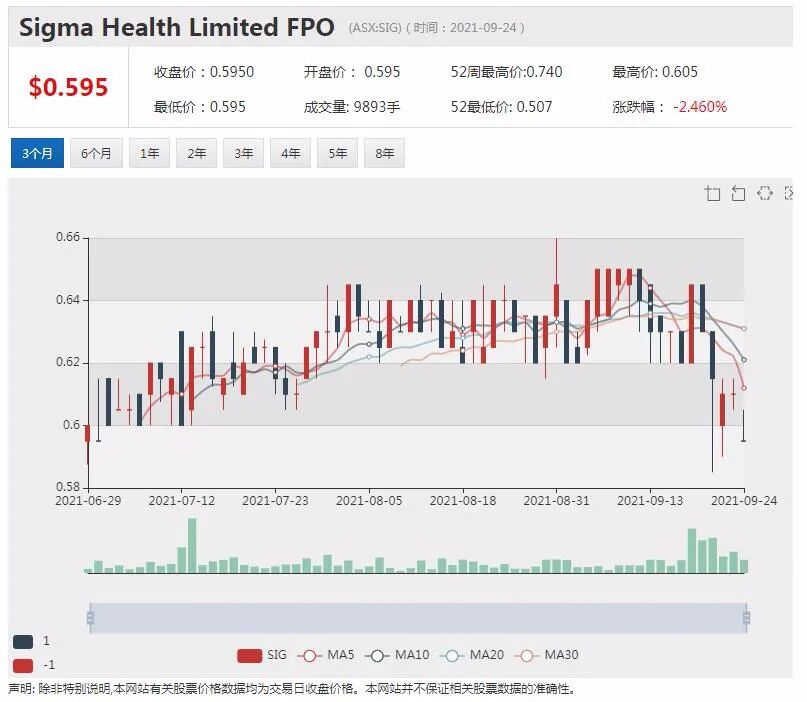807x702 pixels.
Task: Grab the right handle of the zoom slider
Action: click(746, 618)
